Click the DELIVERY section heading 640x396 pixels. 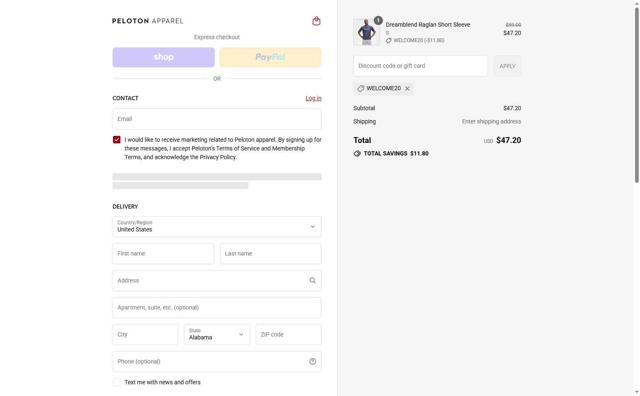point(125,207)
